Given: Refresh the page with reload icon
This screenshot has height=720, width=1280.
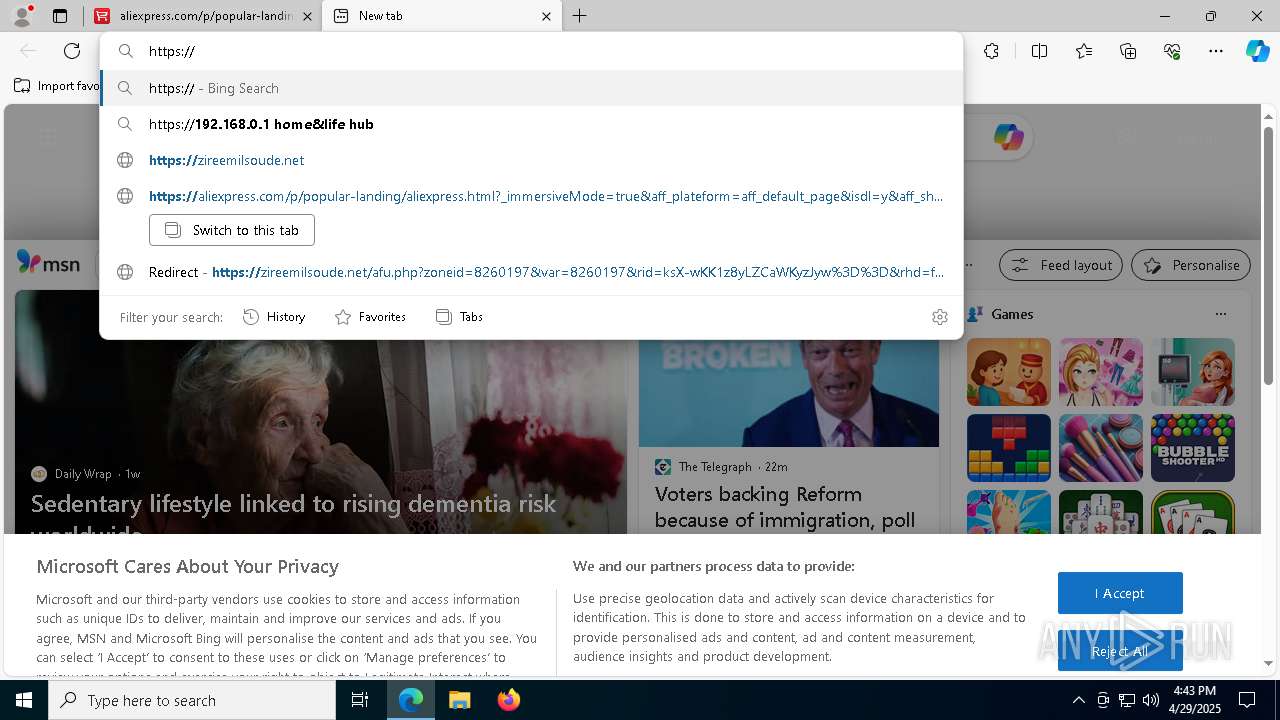Looking at the screenshot, I should [72, 51].
